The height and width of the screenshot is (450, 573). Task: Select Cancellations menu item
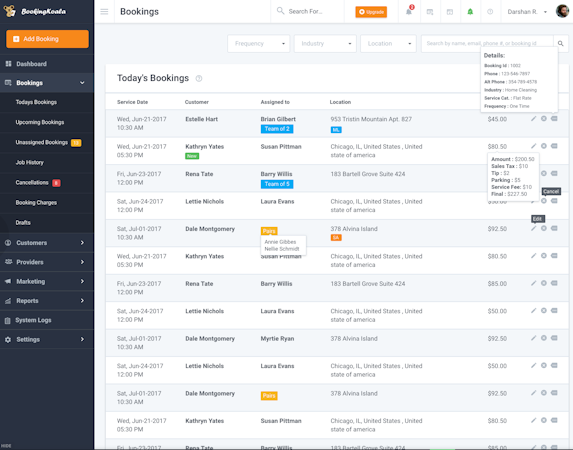(x=32, y=182)
